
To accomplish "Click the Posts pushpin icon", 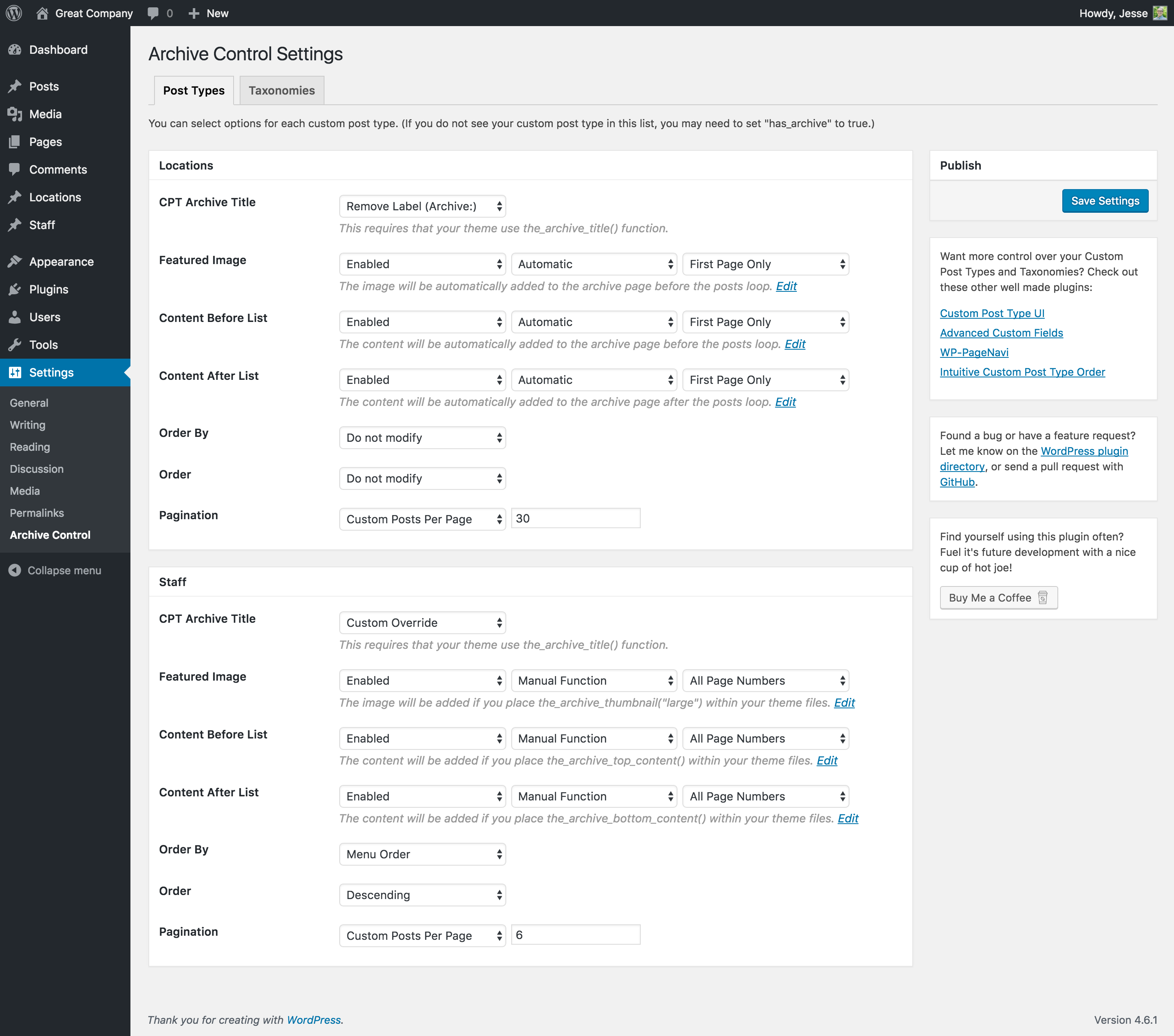I will [x=15, y=87].
